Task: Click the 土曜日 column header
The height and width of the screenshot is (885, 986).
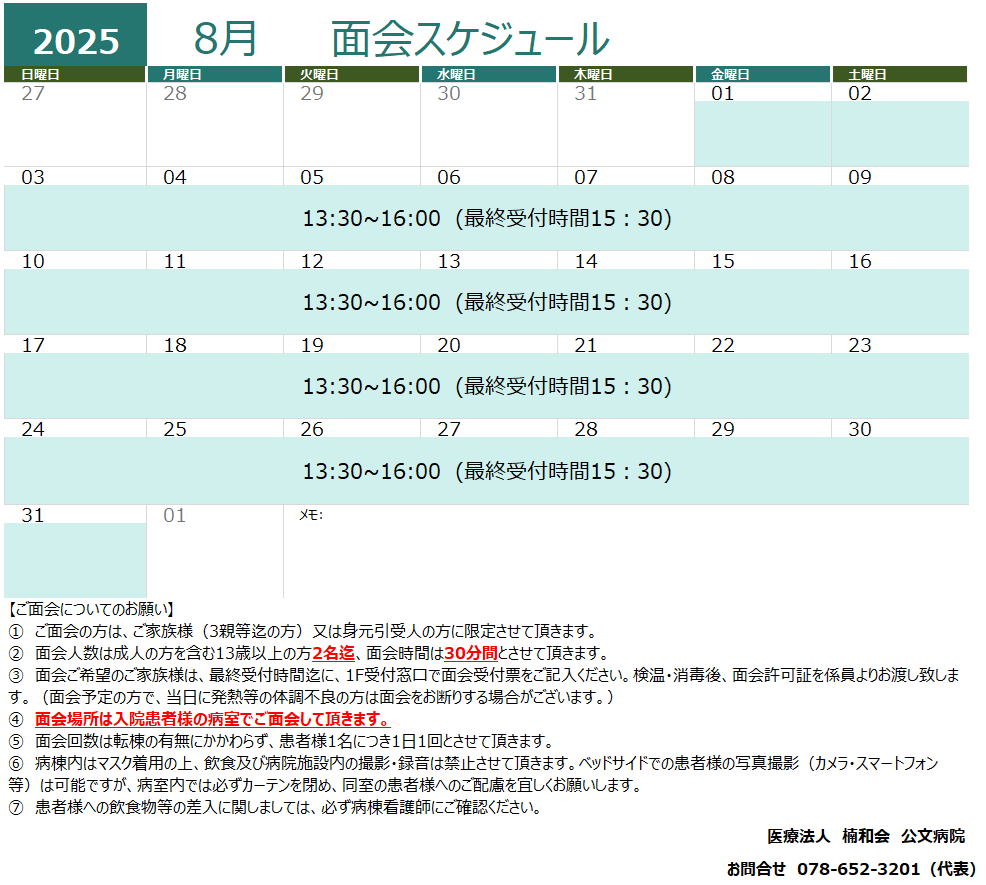Action: (x=900, y=74)
